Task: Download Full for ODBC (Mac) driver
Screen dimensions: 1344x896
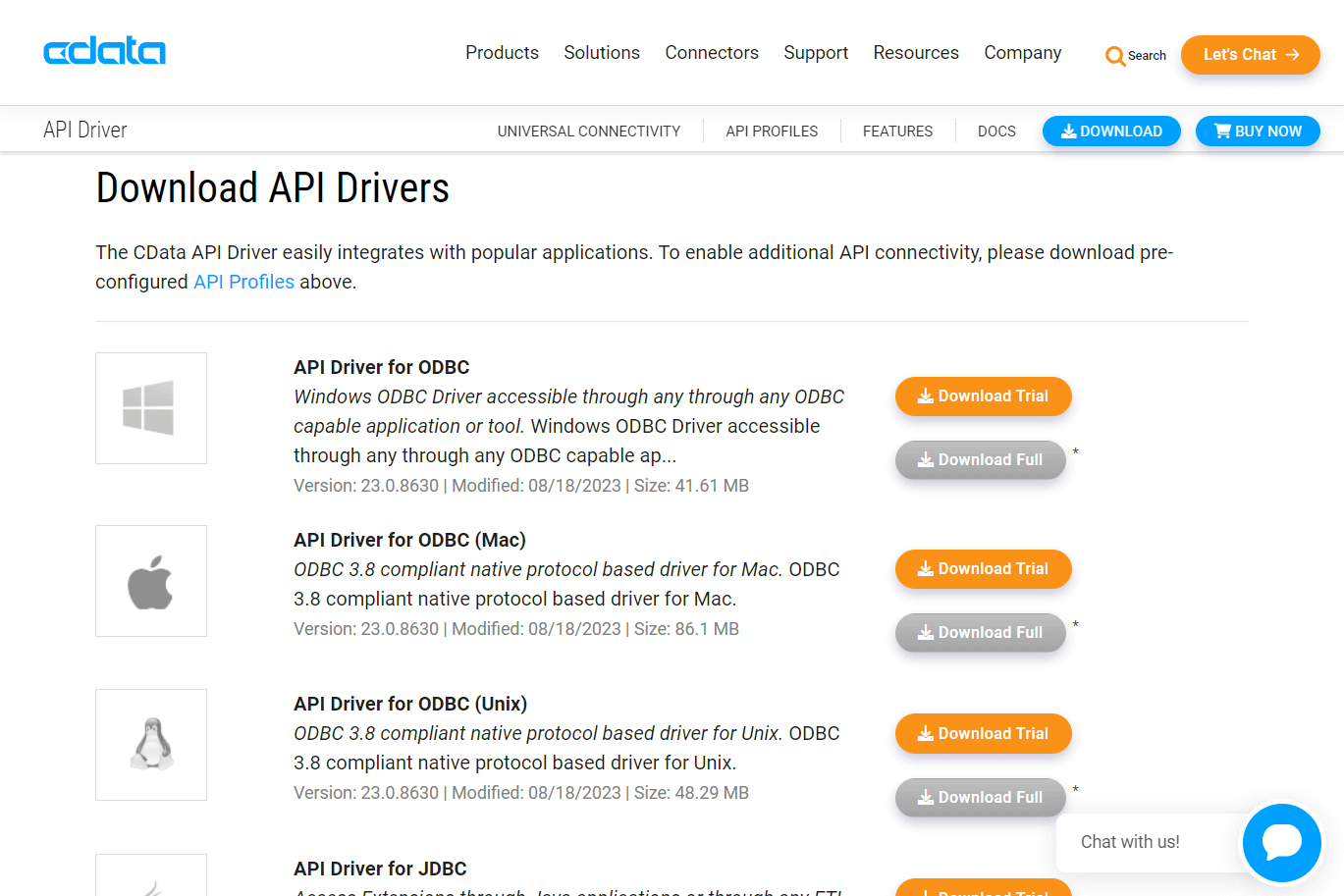Action: click(x=980, y=633)
